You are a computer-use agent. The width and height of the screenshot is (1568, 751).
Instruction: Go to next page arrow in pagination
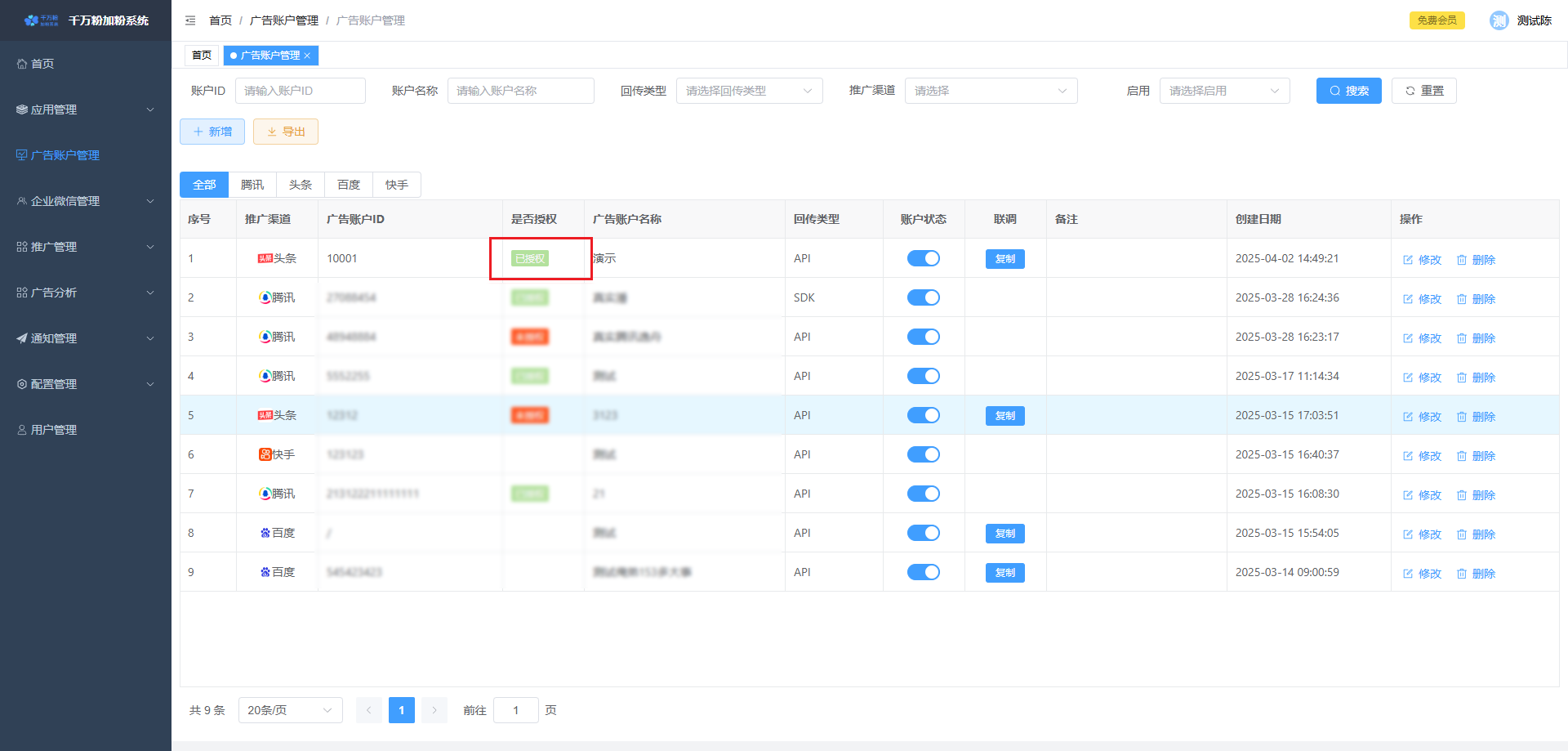click(434, 710)
